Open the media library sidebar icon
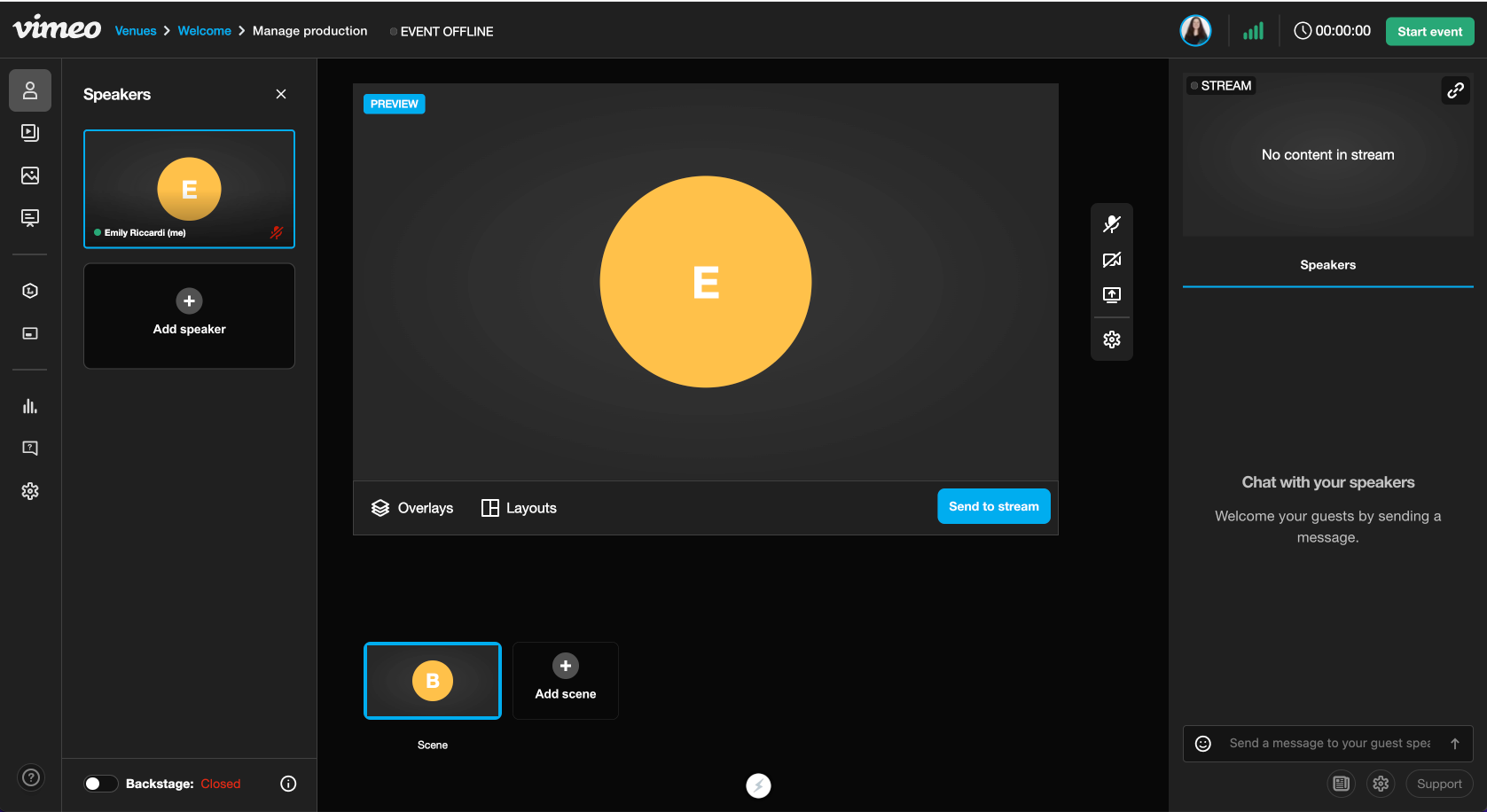 tap(30, 133)
